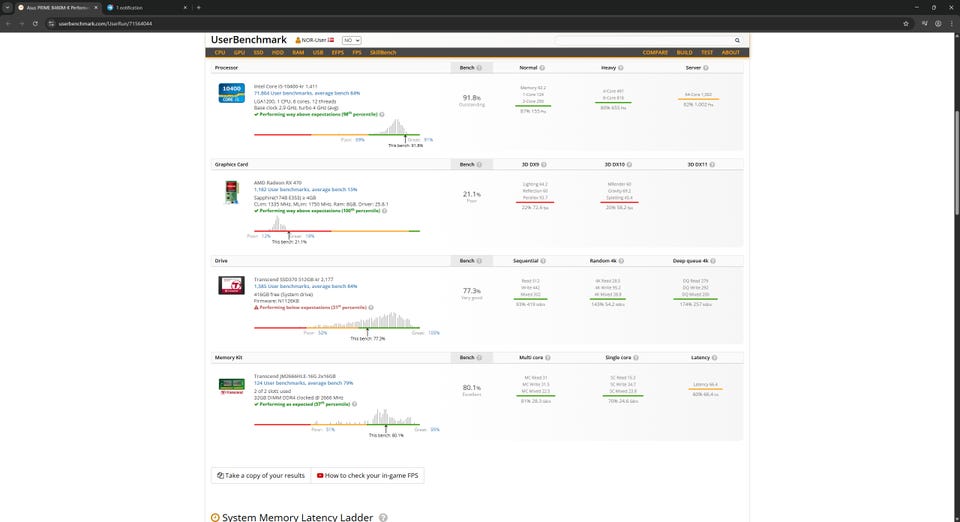Open the help icon next to Multi core

point(548,358)
